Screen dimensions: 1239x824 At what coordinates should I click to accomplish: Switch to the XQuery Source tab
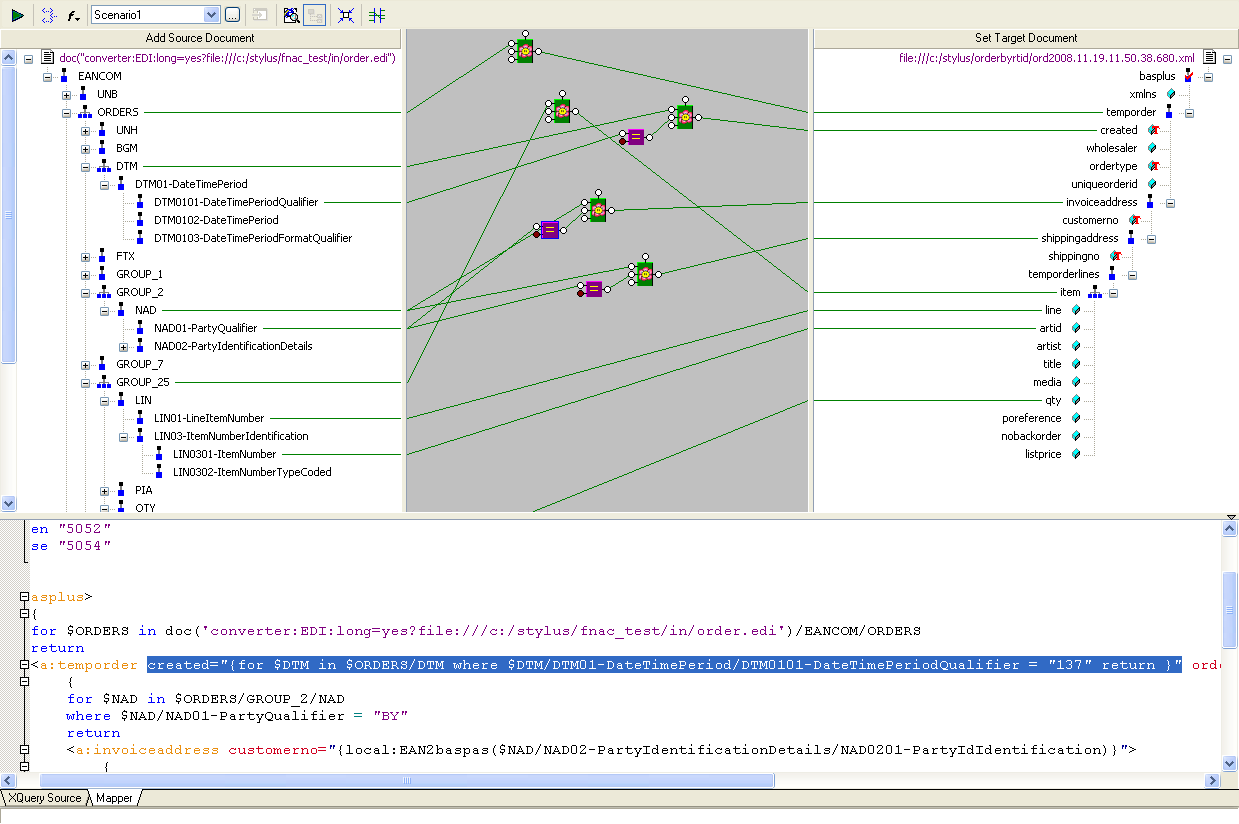pos(45,798)
